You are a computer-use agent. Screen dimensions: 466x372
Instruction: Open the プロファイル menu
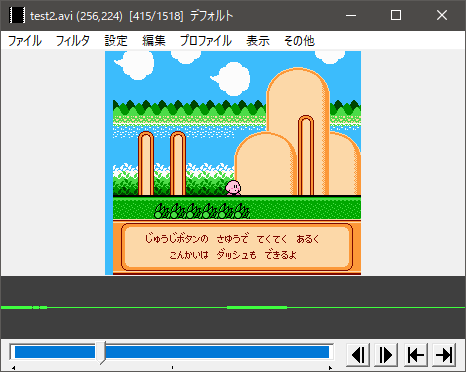point(206,41)
